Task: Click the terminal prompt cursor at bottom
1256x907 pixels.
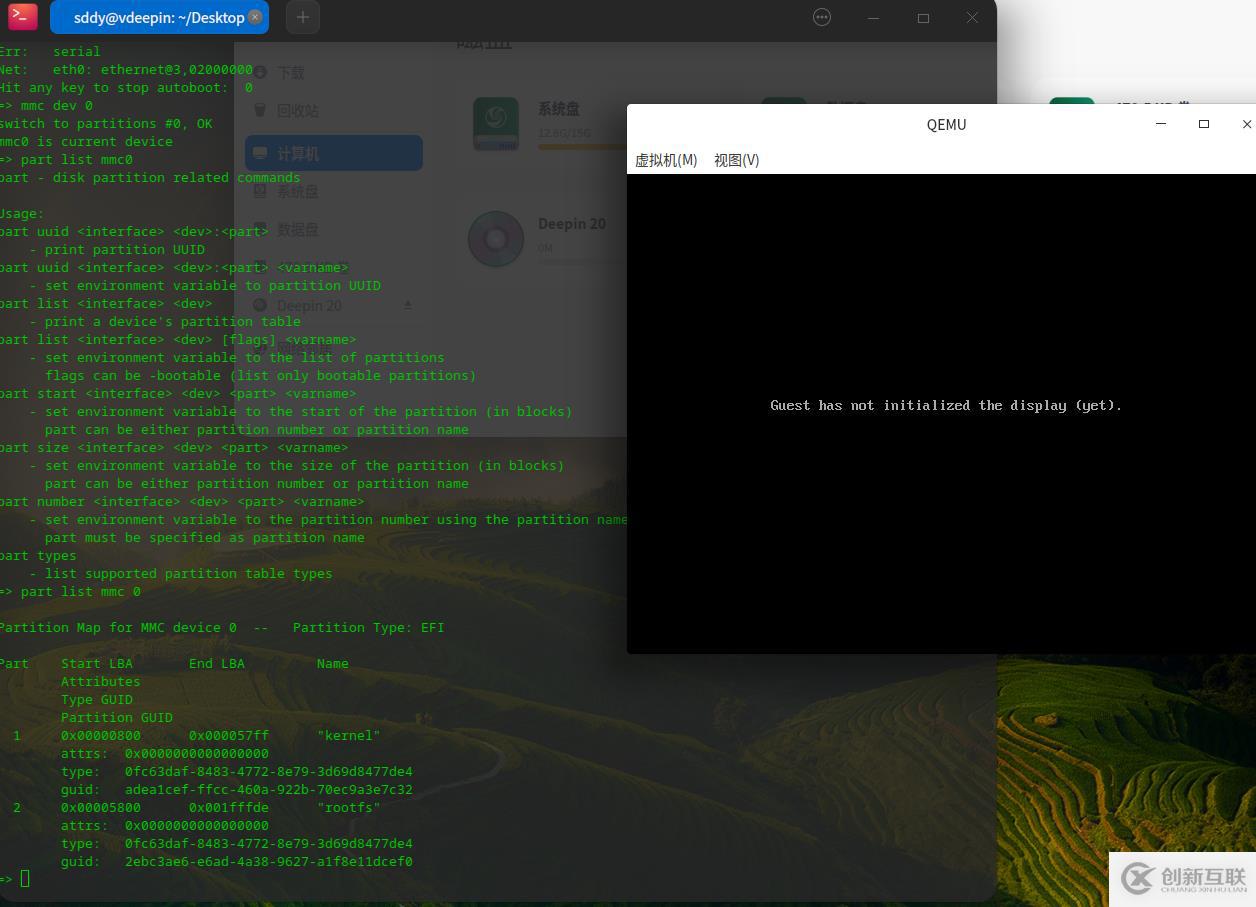Action: pos(25,878)
